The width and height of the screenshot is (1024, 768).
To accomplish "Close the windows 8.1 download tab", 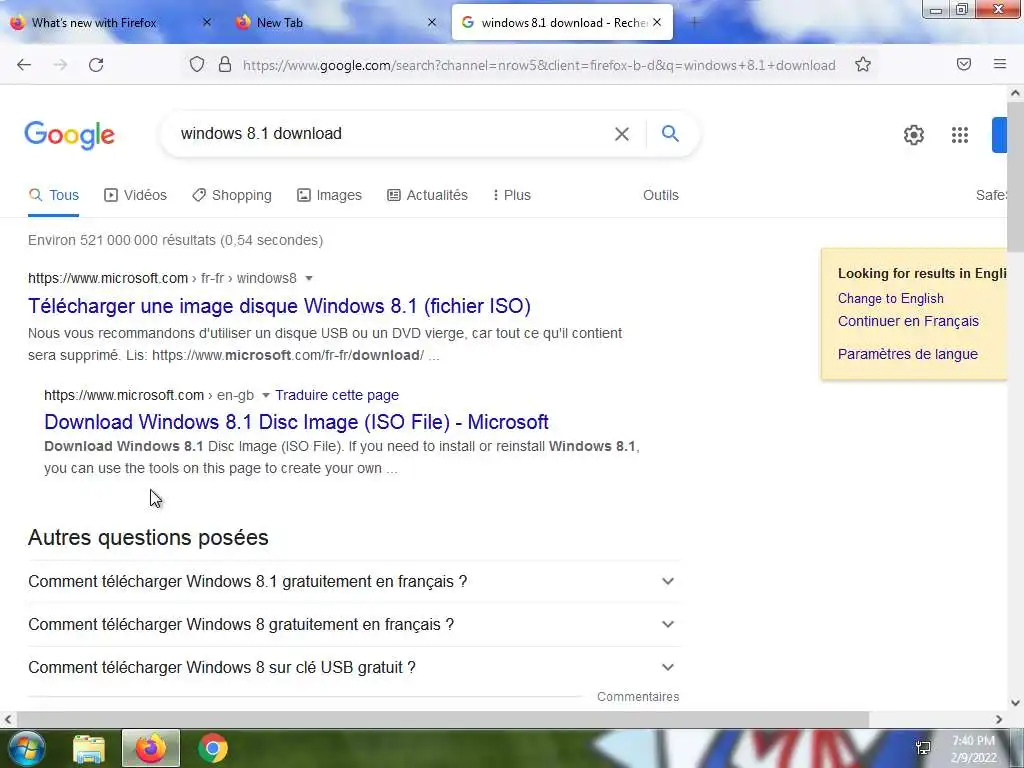I will pos(657,22).
